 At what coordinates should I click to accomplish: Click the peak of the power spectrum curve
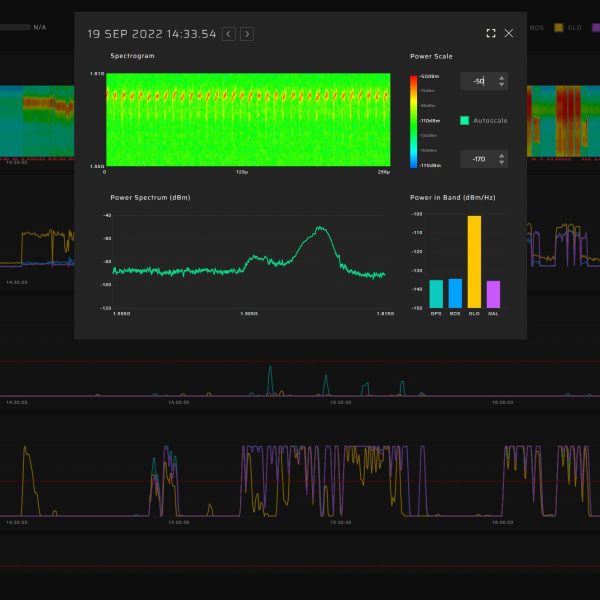320,227
